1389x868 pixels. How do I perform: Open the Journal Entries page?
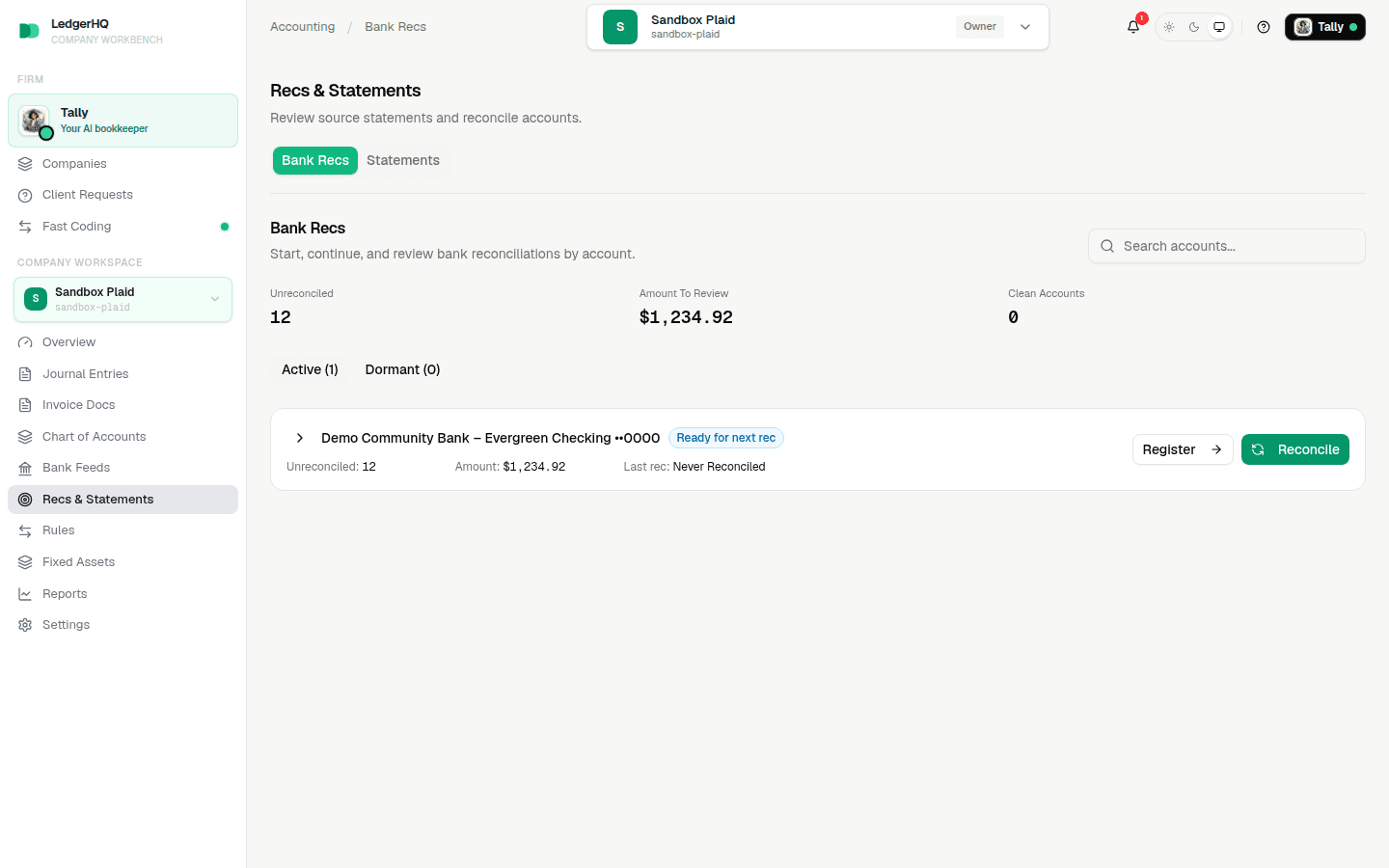point(123,374)
